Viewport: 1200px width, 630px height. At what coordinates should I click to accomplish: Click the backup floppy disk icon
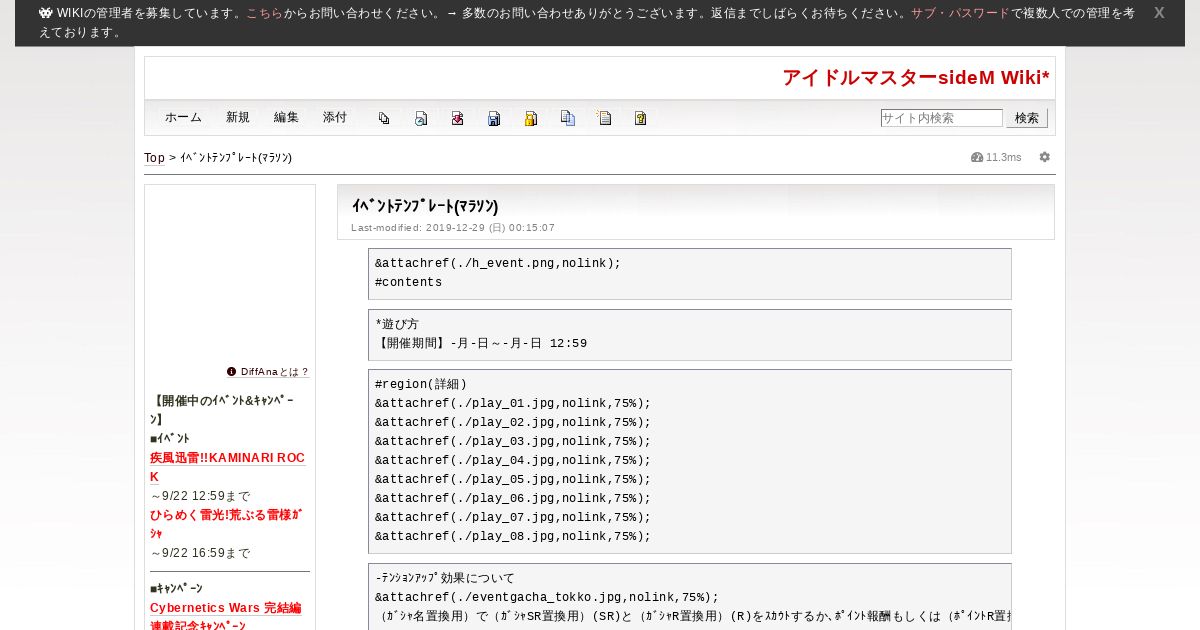pyautogui.click(x=494, y=118)
